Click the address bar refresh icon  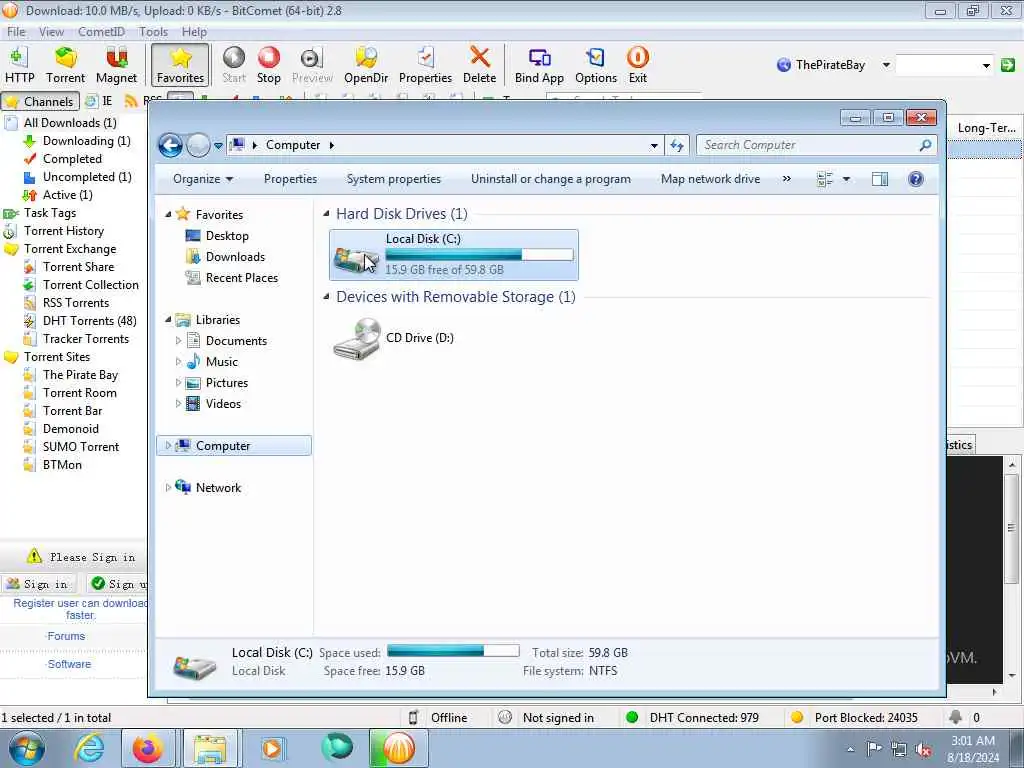click(677, 146)
